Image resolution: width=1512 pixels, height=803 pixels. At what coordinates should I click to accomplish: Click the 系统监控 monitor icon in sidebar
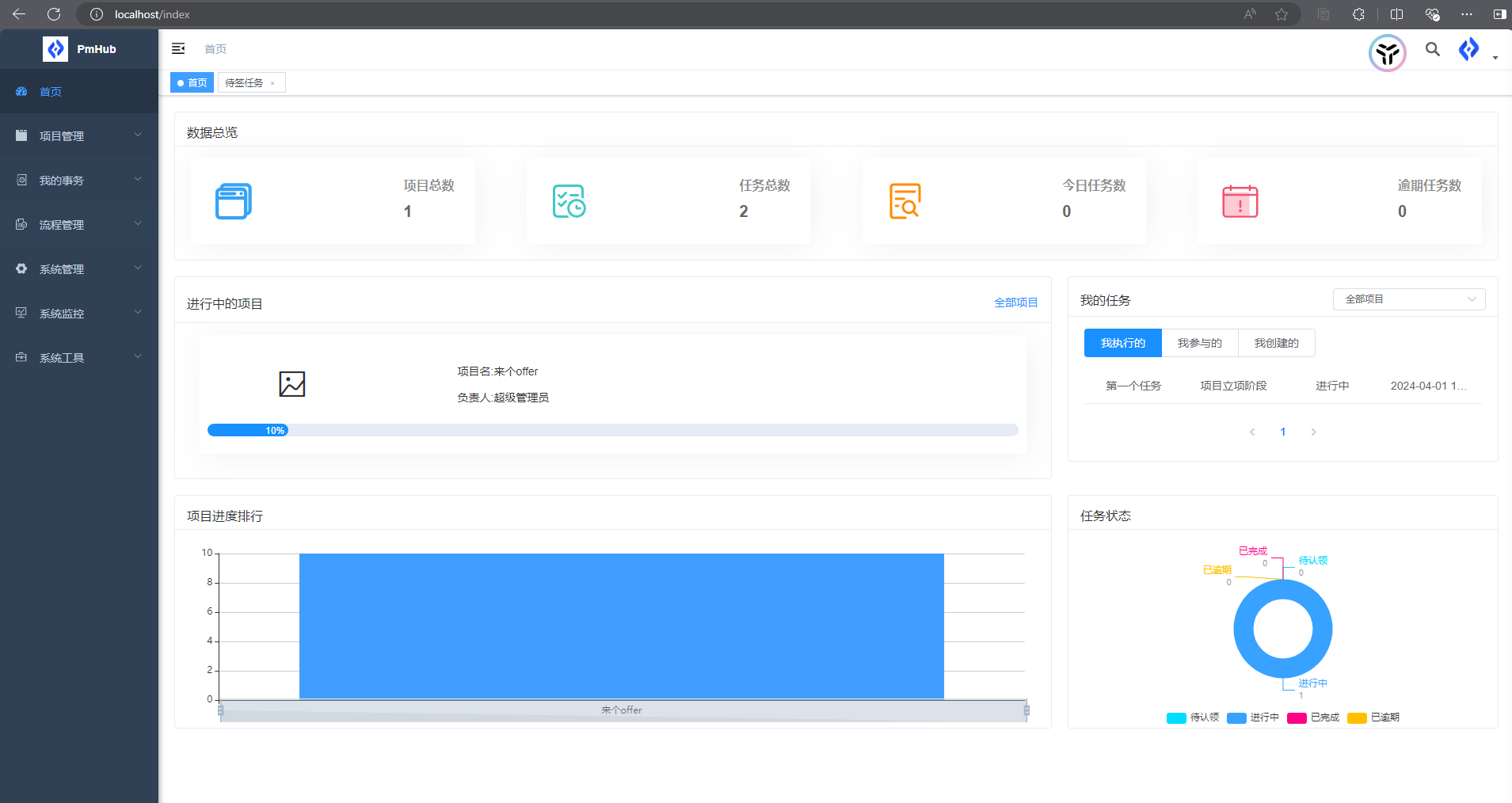(x=21, y=313)
